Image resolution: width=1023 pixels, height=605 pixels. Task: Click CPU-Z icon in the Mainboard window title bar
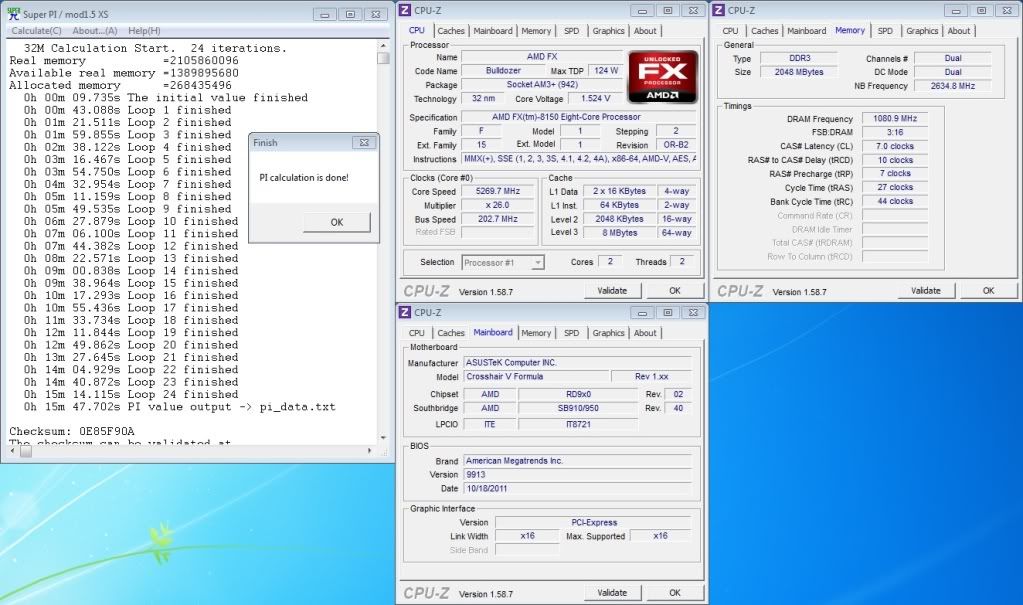[406, 312]
